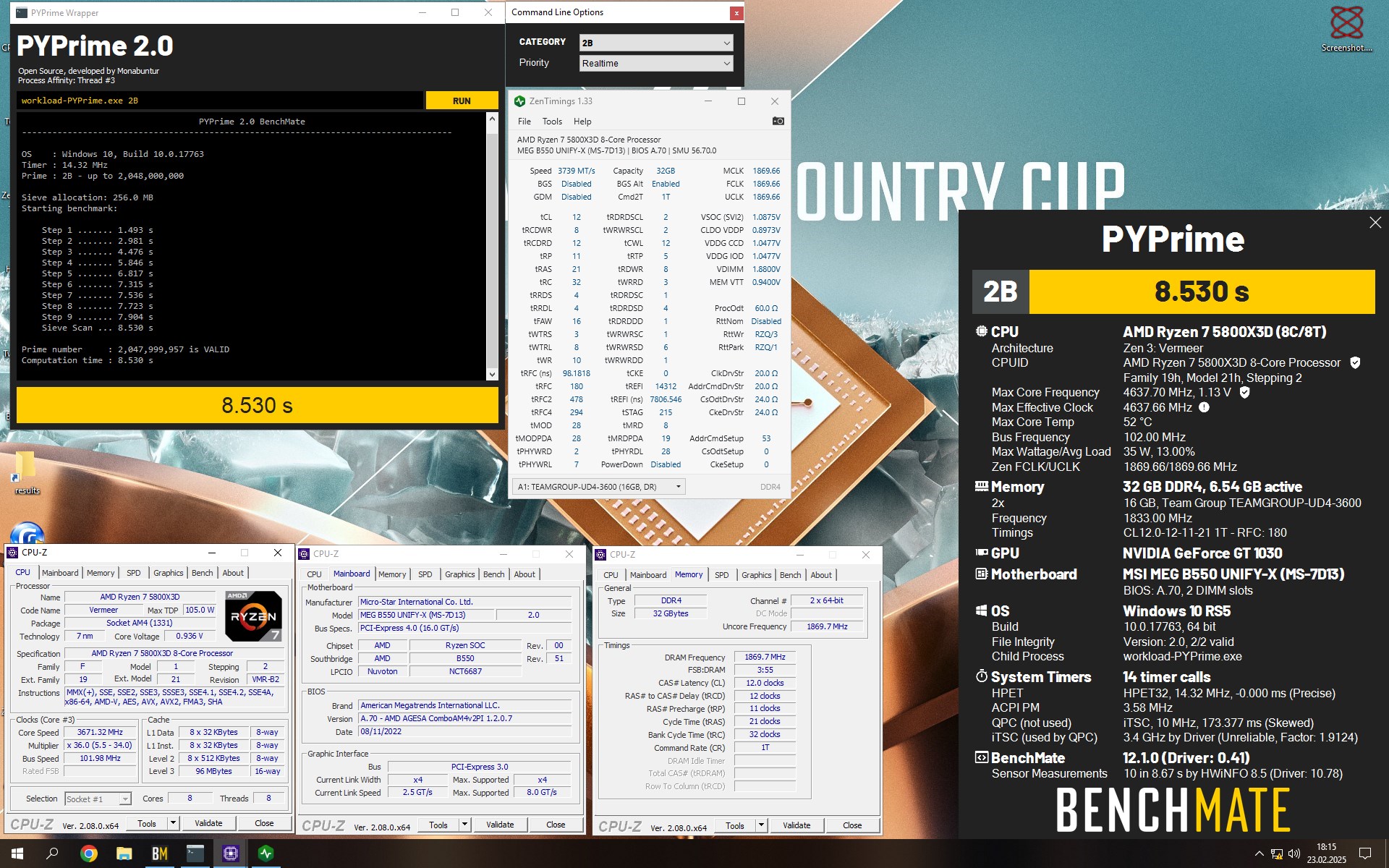Open the File menu in ZenTimings
This screenshot has width=1389, height=868.
524,122
